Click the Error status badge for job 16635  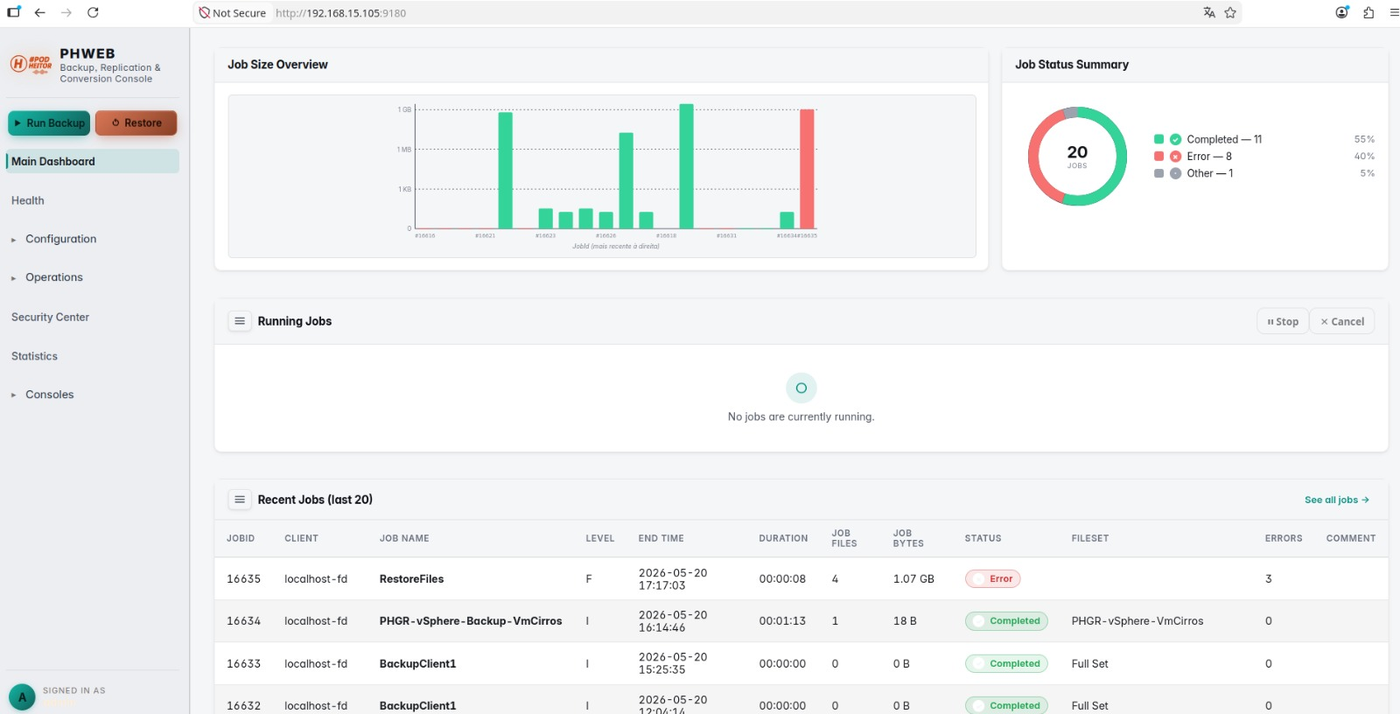click(993, 578)
